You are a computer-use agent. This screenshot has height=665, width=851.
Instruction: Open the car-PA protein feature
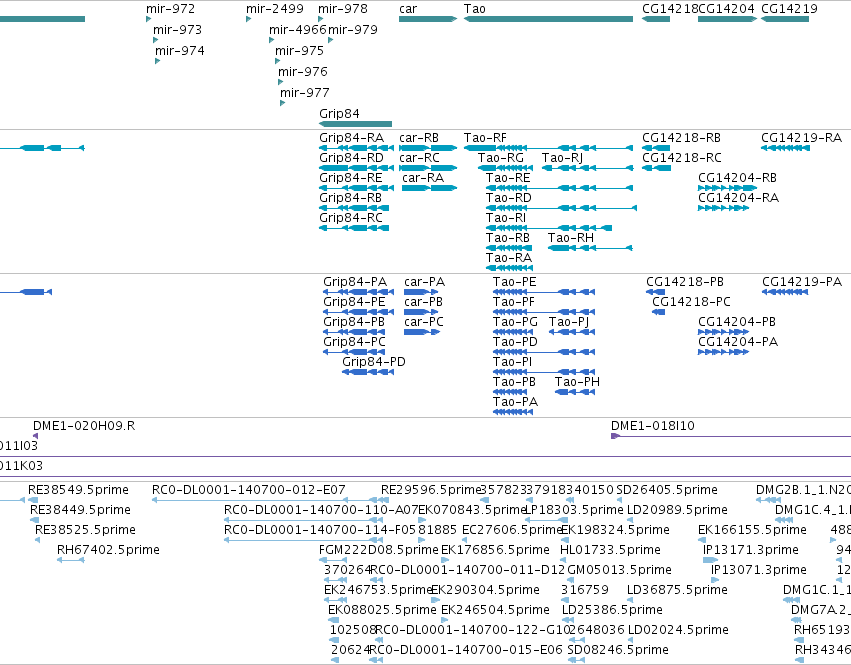click(x=421, y=292)
